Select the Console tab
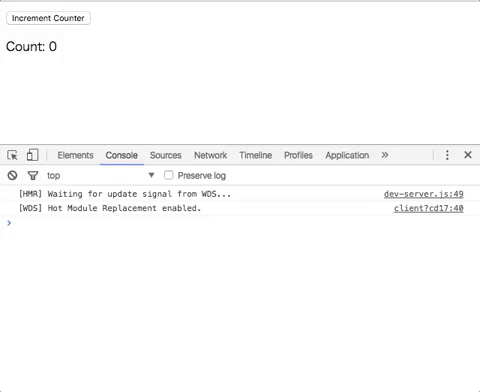The width and height of the screenshot is (480, 392). tap(122, 155)
